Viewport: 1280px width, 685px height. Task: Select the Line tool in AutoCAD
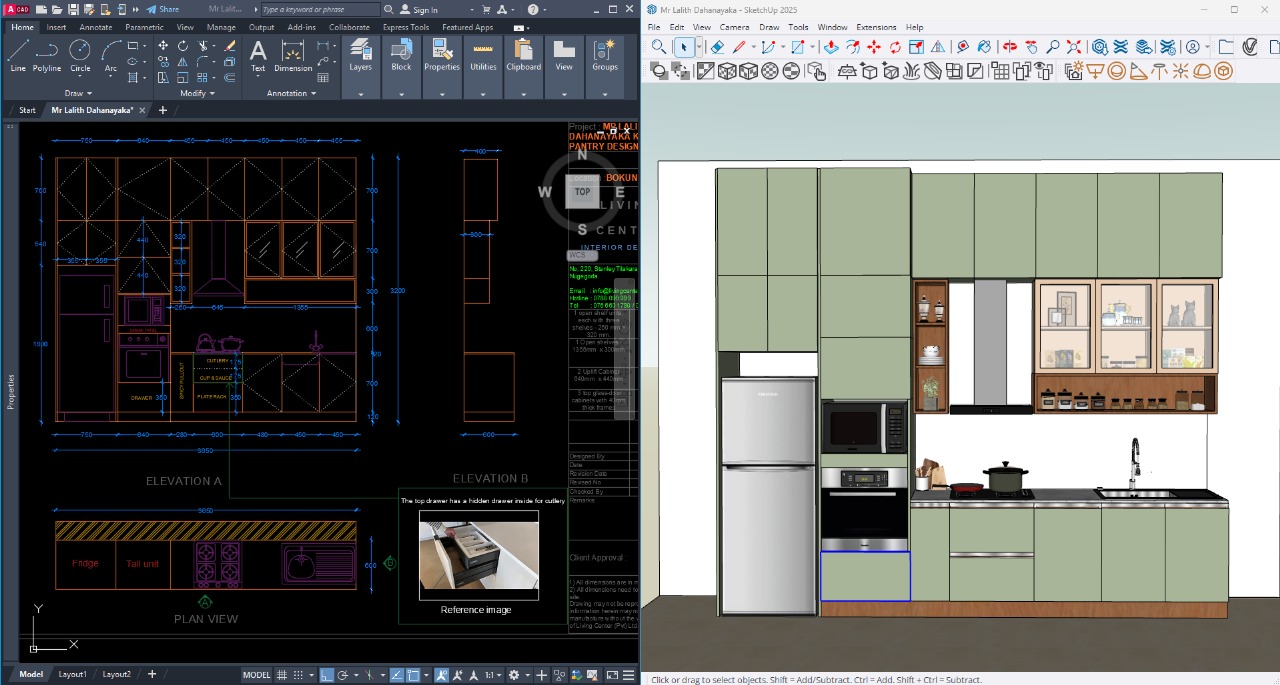18,54
